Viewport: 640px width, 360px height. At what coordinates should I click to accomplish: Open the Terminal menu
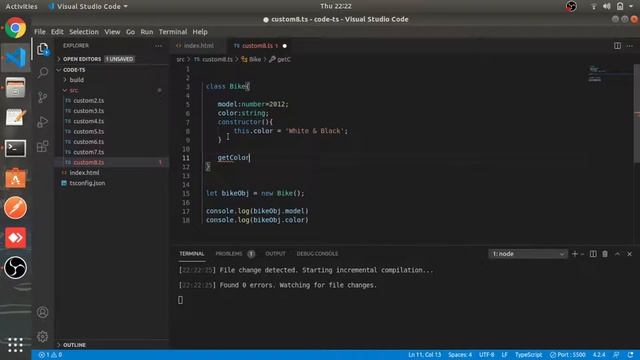tap(173, 32)
